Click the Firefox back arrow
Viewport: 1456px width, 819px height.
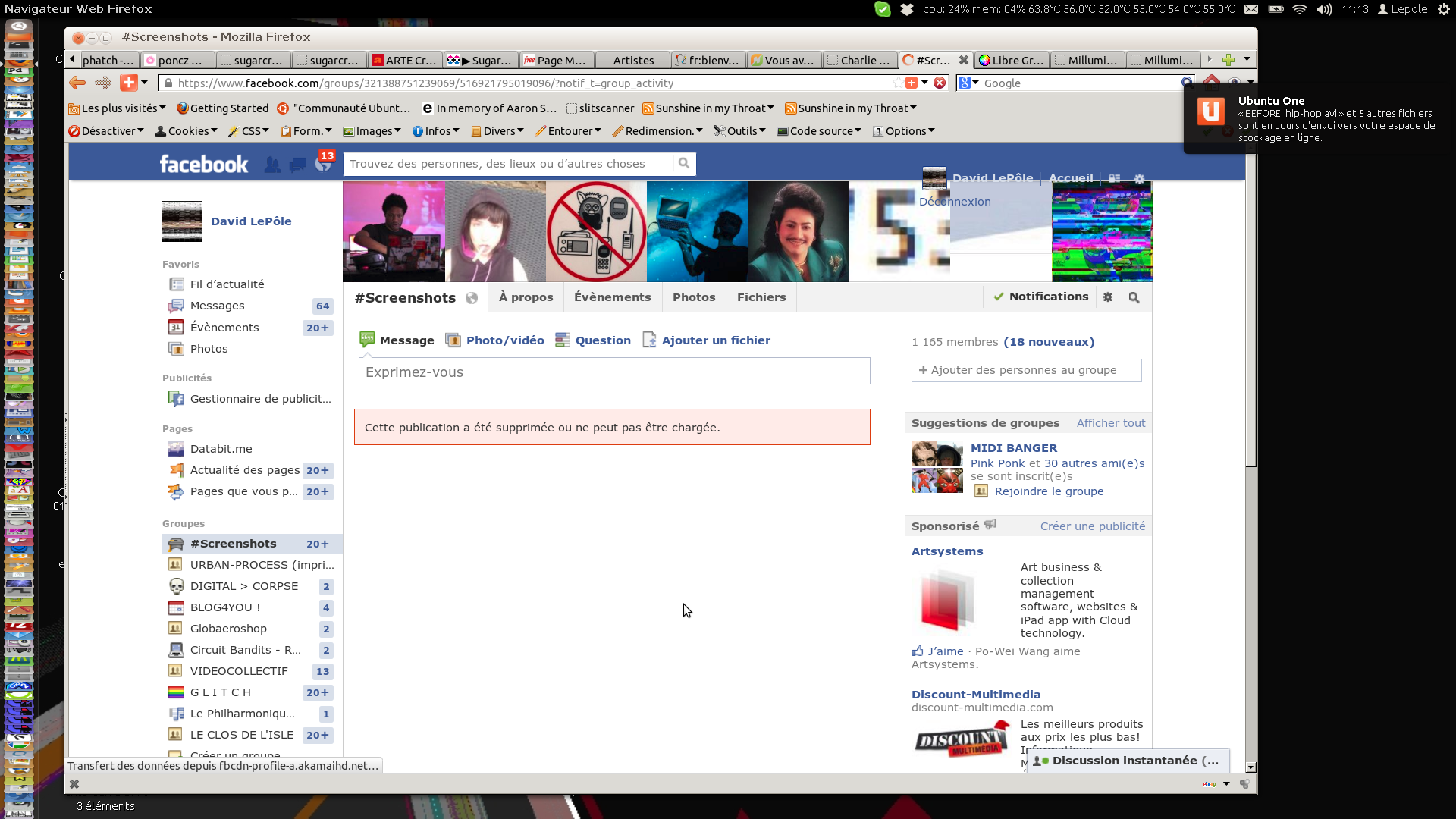tap(77, 83)
